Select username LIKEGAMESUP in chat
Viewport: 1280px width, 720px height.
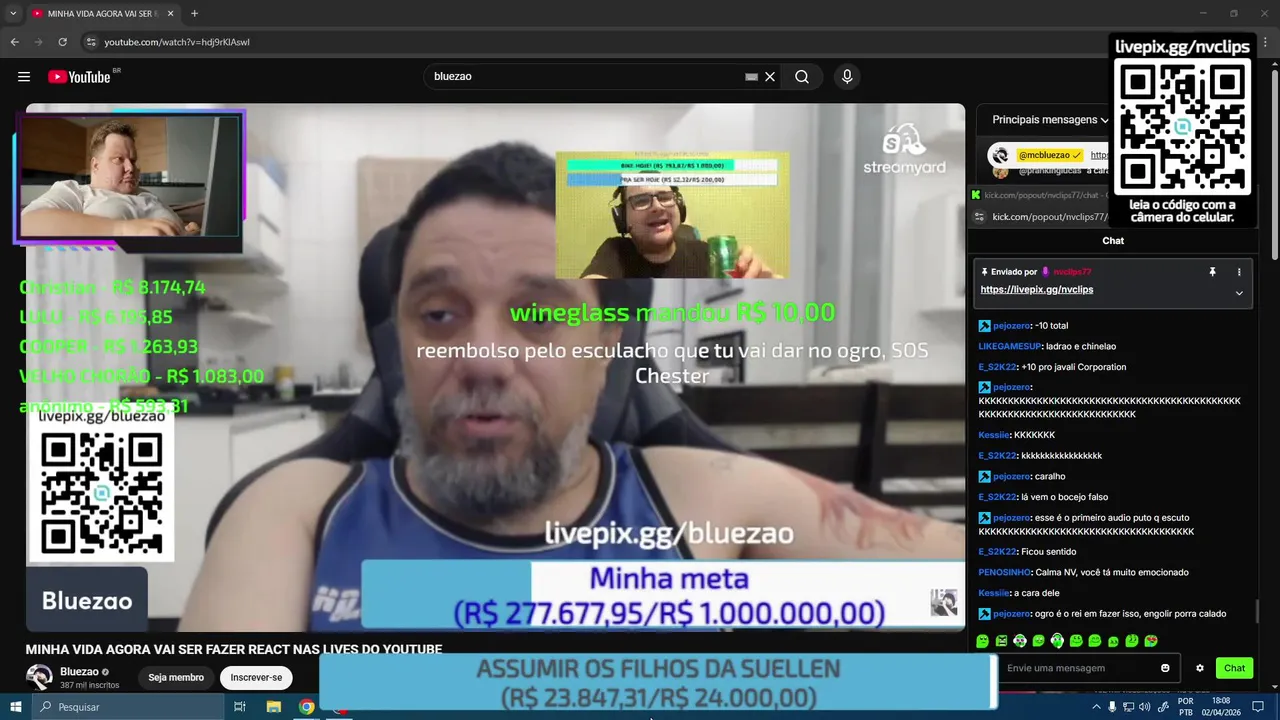[x=1009, y=346]
